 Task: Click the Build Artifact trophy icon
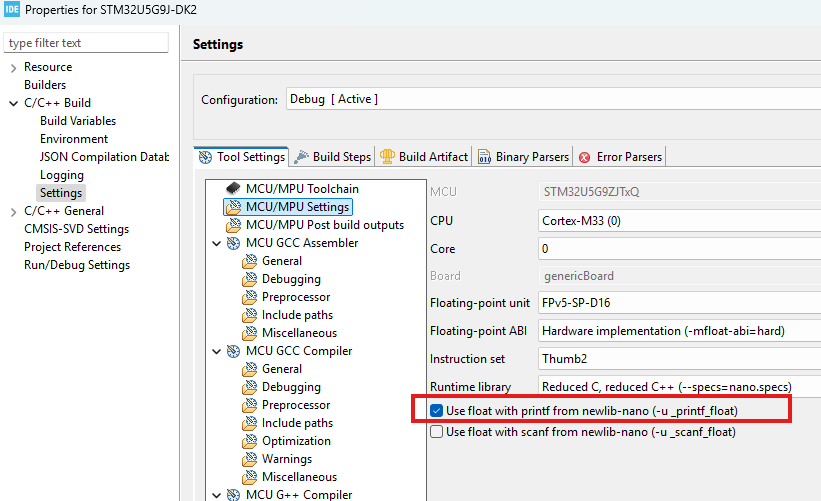point(387,157)
